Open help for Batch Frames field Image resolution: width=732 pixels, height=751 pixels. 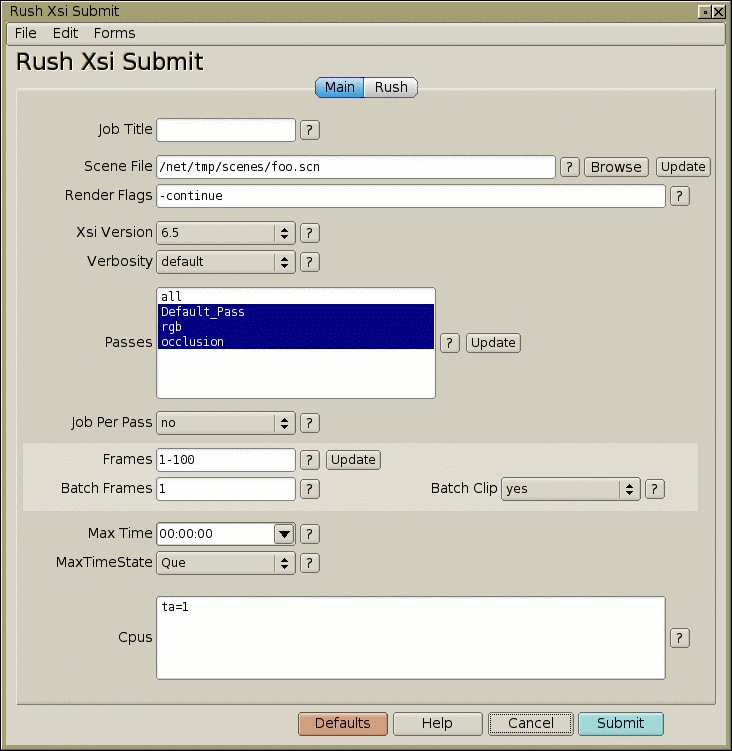(309, 489)
